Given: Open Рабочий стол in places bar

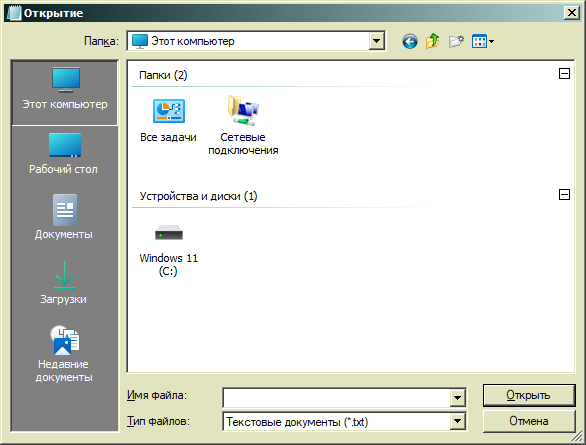Looking at the screenshot, I should 65,154.
